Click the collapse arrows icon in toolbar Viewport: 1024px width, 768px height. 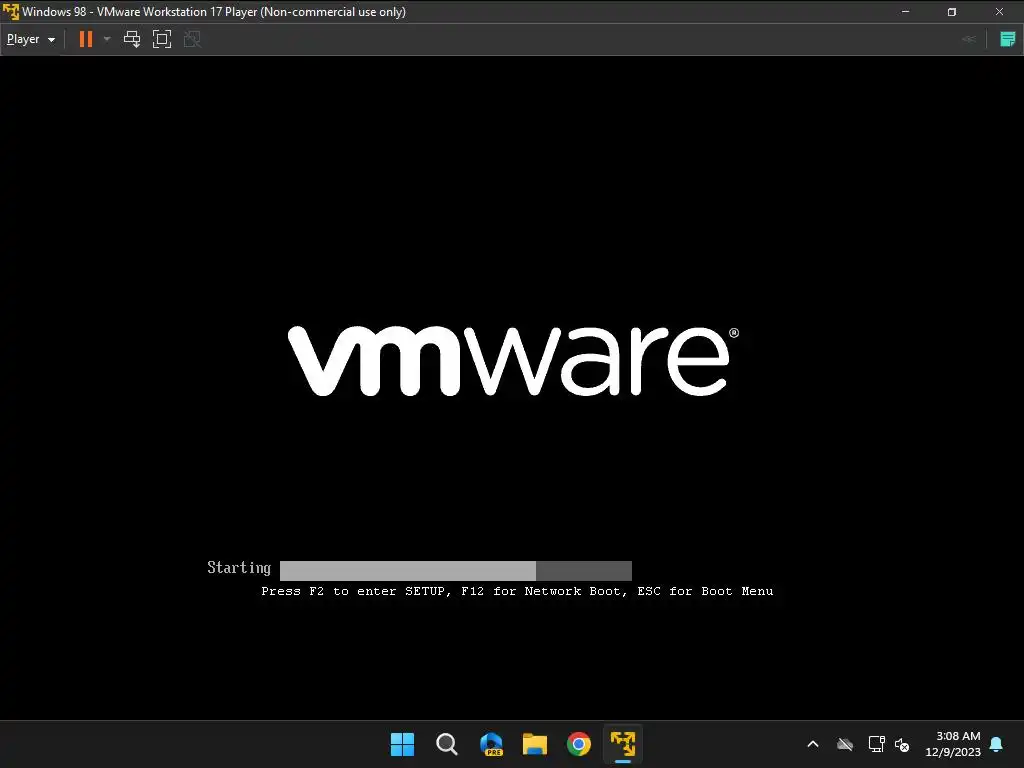point(969,39)
